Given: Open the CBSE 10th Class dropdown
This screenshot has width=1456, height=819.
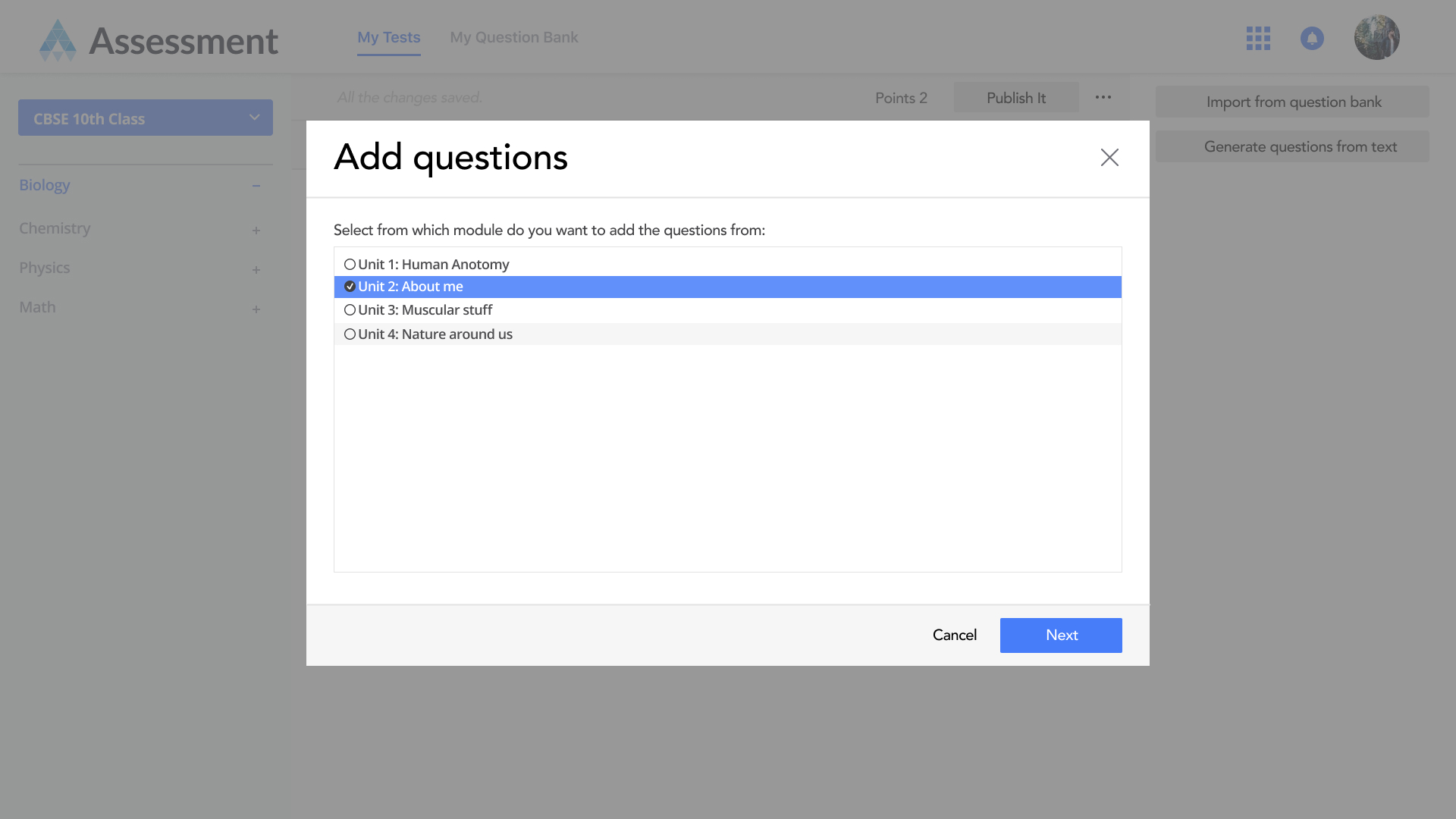Looking at the screenshot, I should 146,118.
